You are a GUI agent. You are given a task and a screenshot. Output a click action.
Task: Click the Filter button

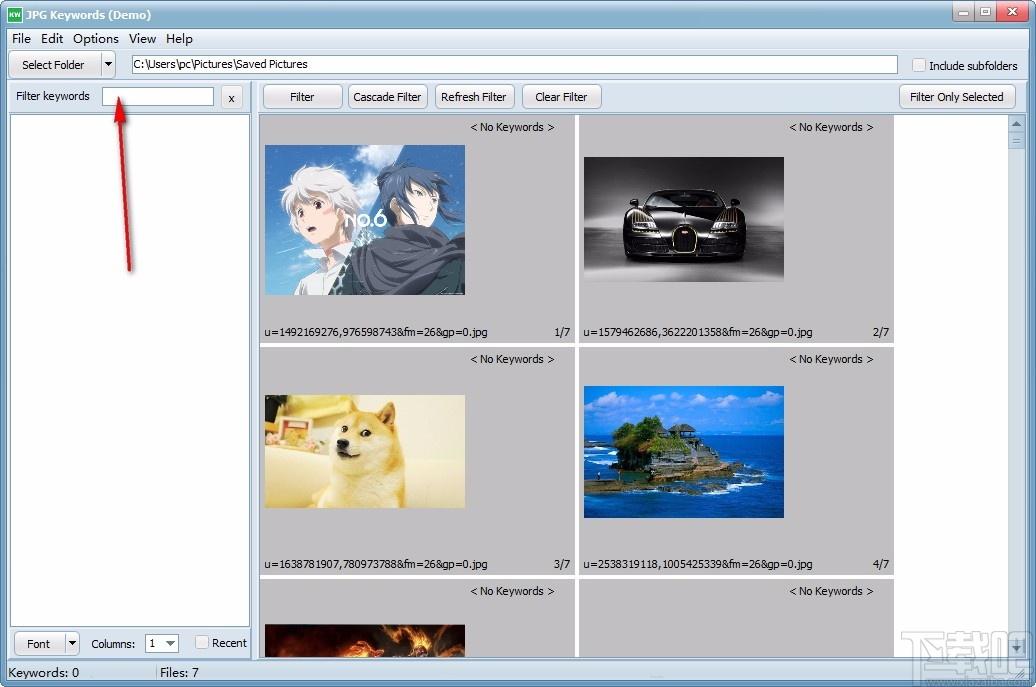302,97
